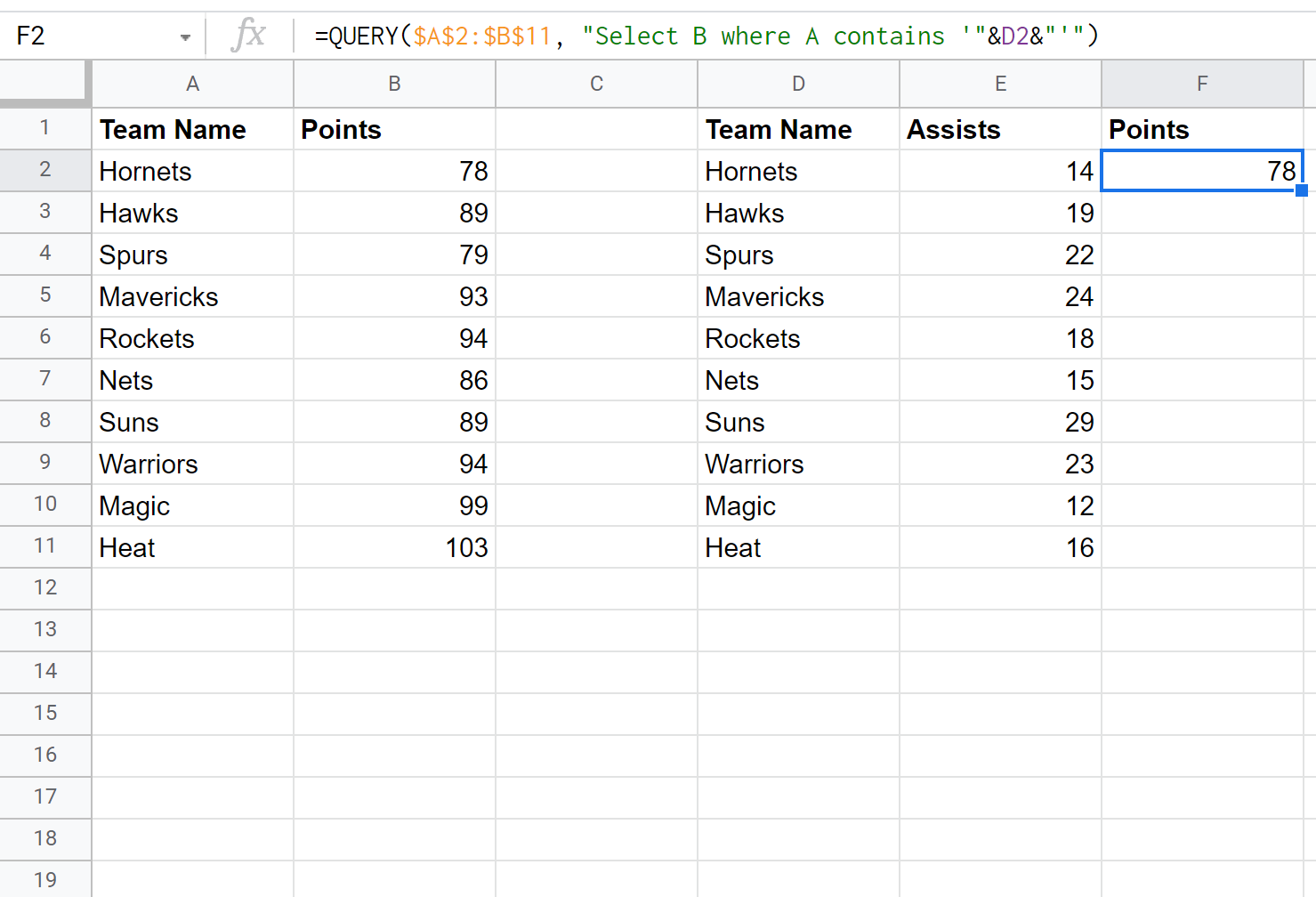Select the cell with 103 points

pos(394,547)
